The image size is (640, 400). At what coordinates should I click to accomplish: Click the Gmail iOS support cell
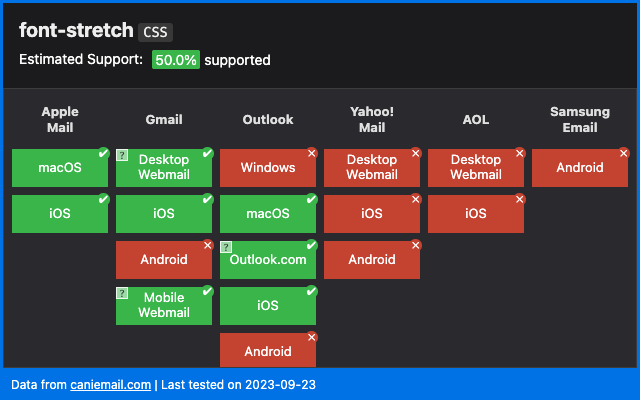click(164, 214)
